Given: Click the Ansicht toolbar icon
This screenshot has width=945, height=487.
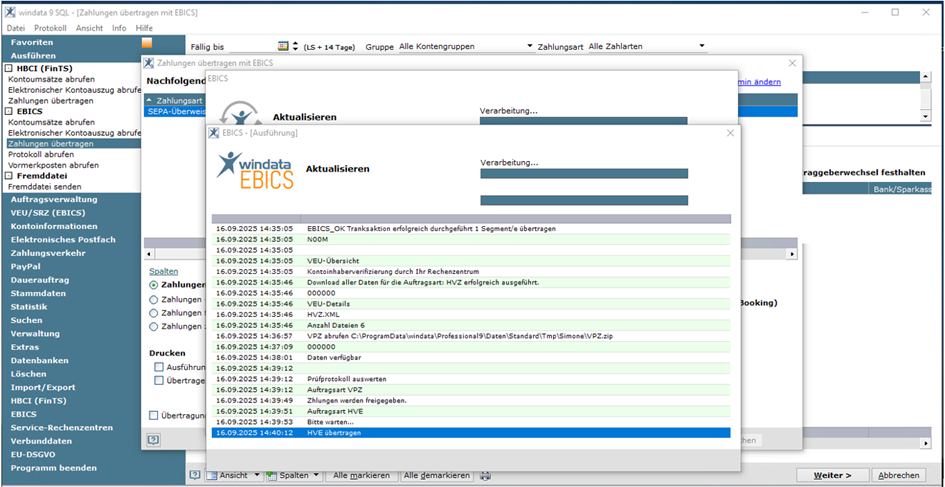Looking at the screenshot, I should 212,475.
